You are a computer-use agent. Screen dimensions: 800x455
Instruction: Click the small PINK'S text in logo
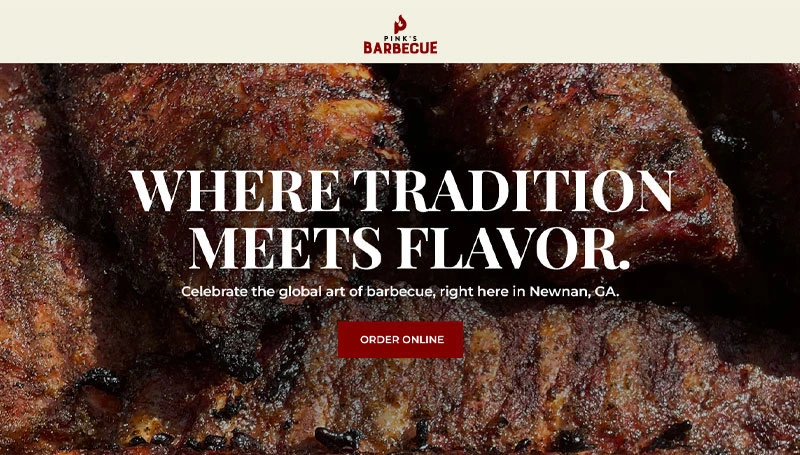(401, 38)
